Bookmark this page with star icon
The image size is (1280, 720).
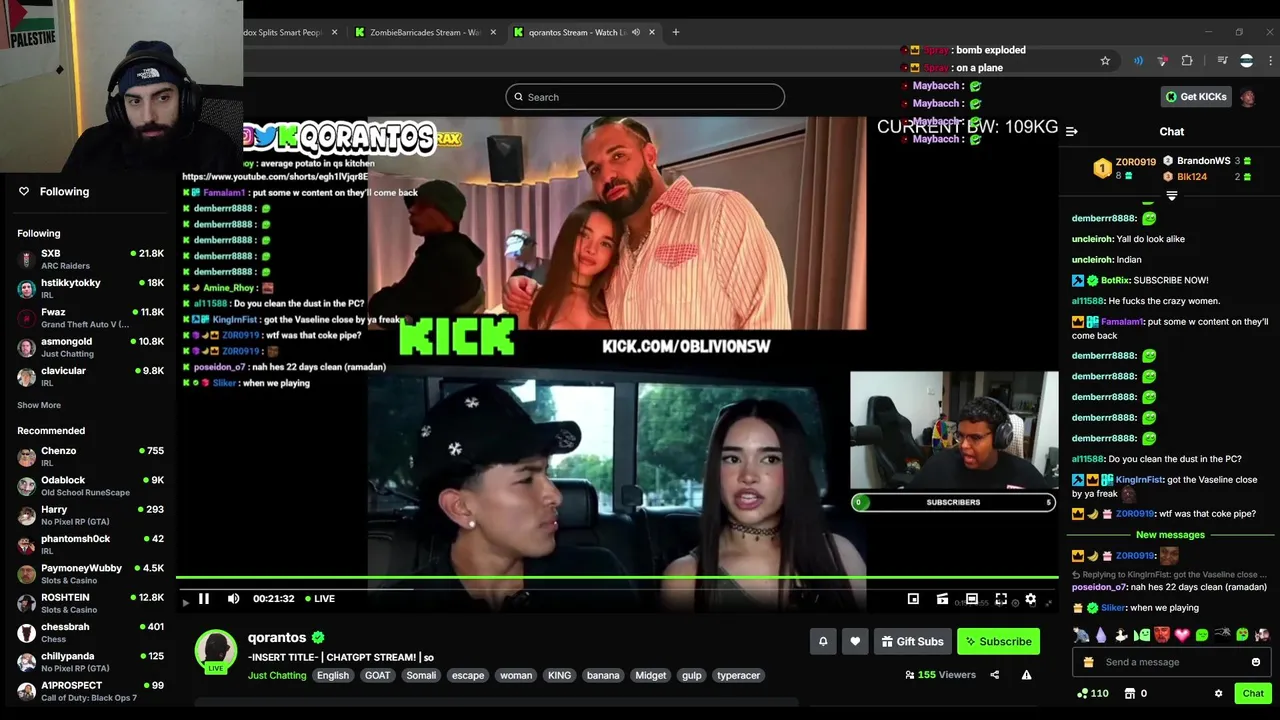tap(1105, 61)
